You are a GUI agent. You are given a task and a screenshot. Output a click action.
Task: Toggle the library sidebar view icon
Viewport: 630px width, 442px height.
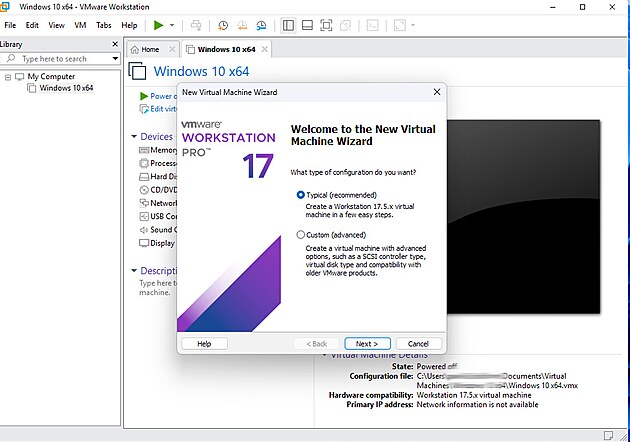pyautogui.click(x=289, y=24)
